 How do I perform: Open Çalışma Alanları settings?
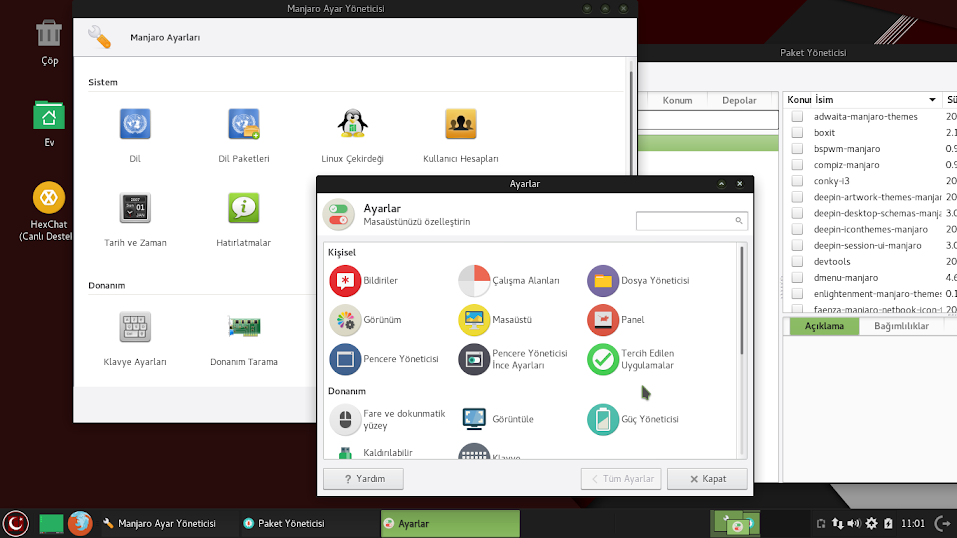pyautogui.click(x=509, y=280)
